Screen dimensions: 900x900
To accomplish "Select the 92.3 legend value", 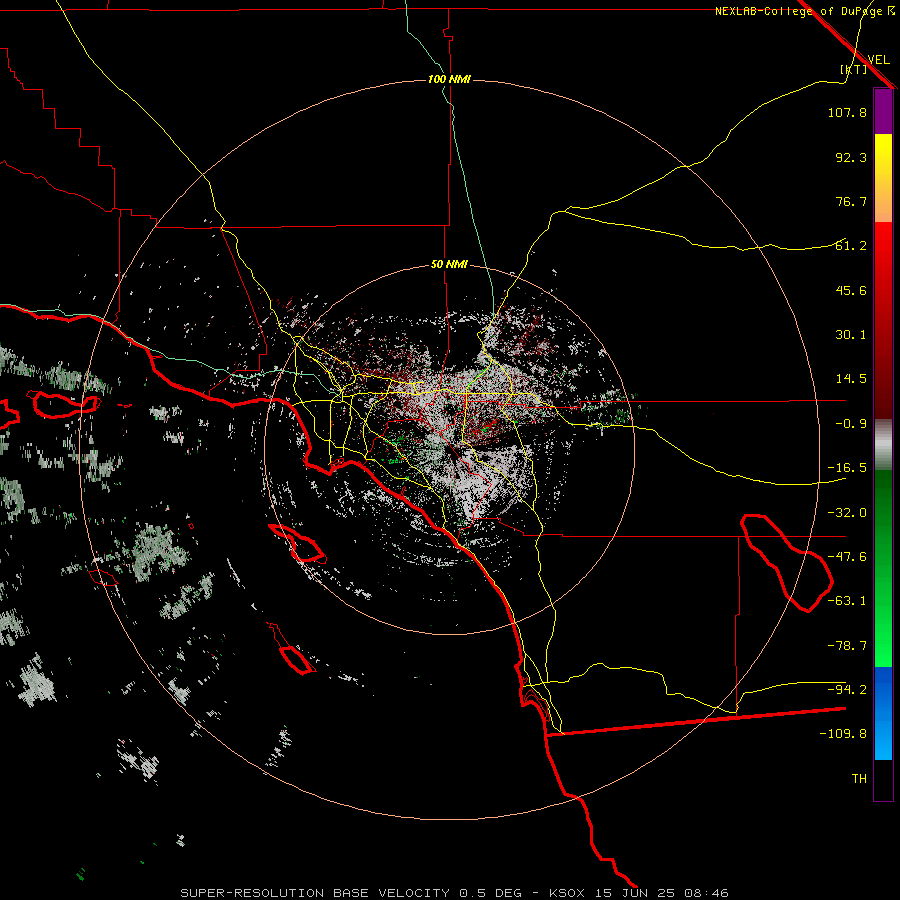I will click(851, 157).
